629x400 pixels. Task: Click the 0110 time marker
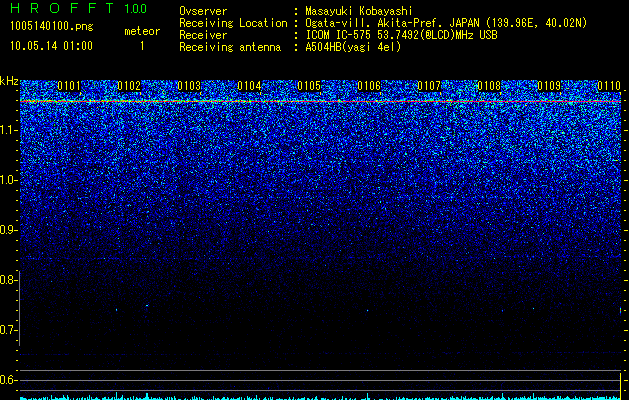pos(609,86)
